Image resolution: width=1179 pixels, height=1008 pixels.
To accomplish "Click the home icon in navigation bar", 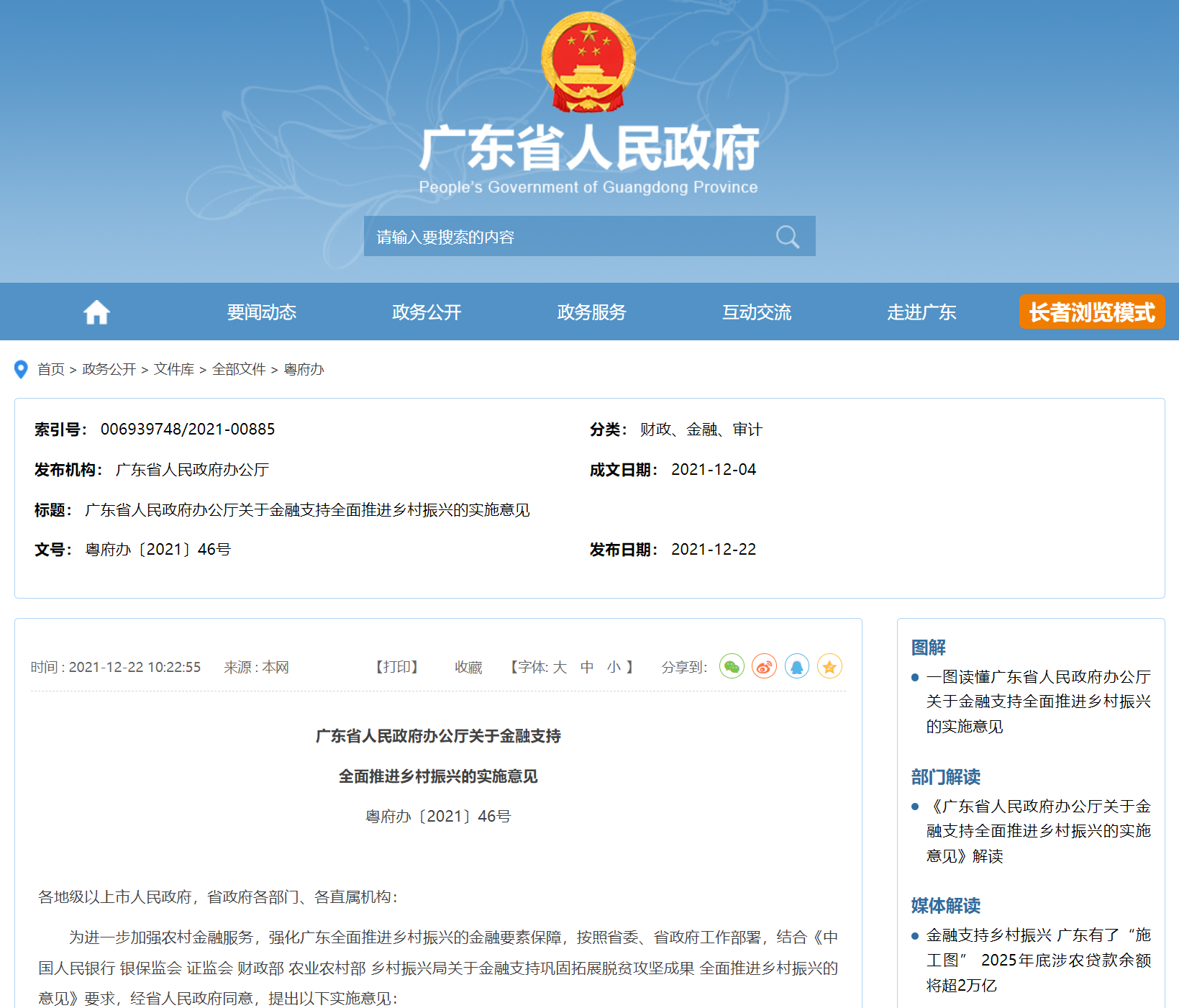I will coord(96,312).
